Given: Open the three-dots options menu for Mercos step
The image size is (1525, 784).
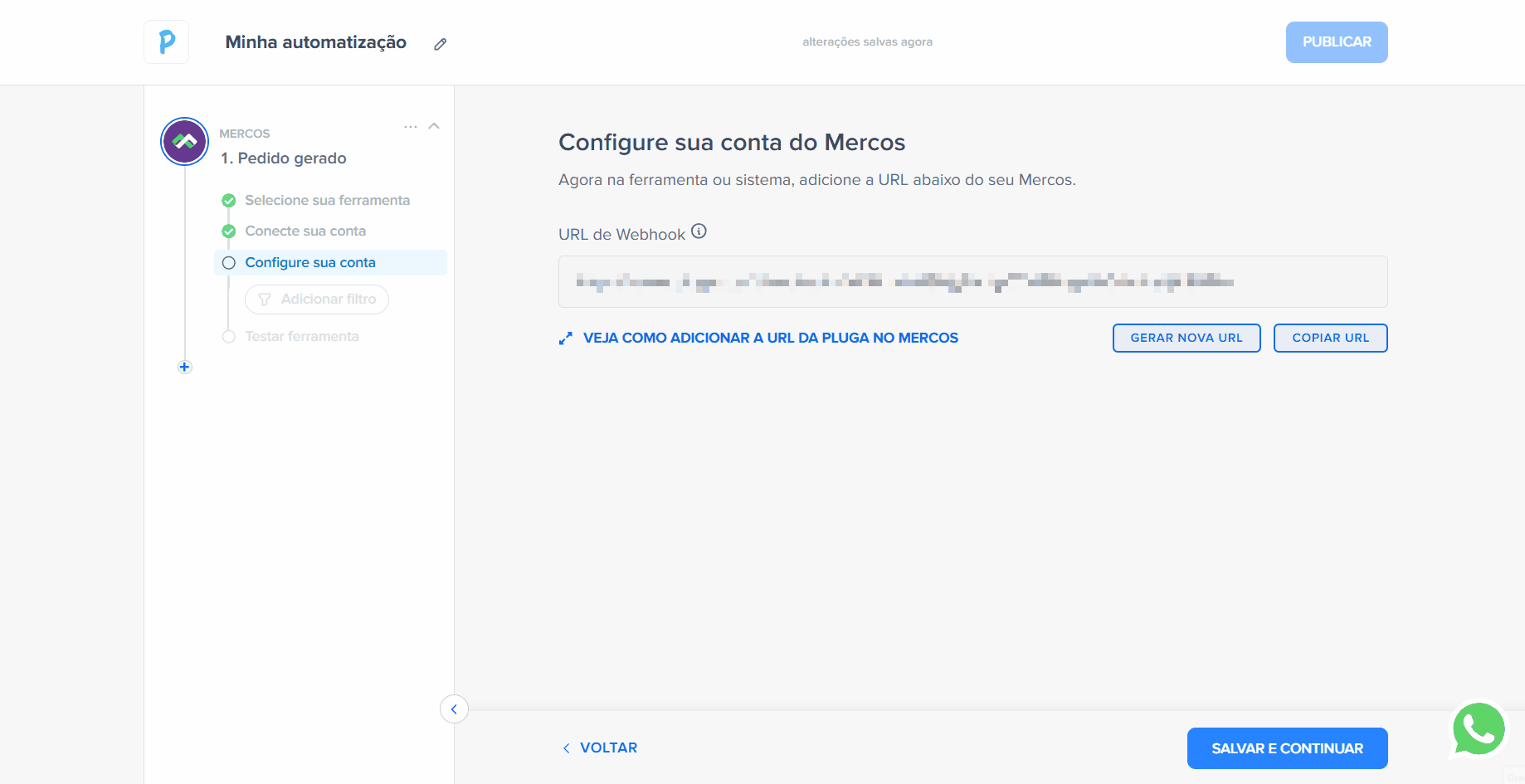Looking at the screenshot, I should pos(411,127).
